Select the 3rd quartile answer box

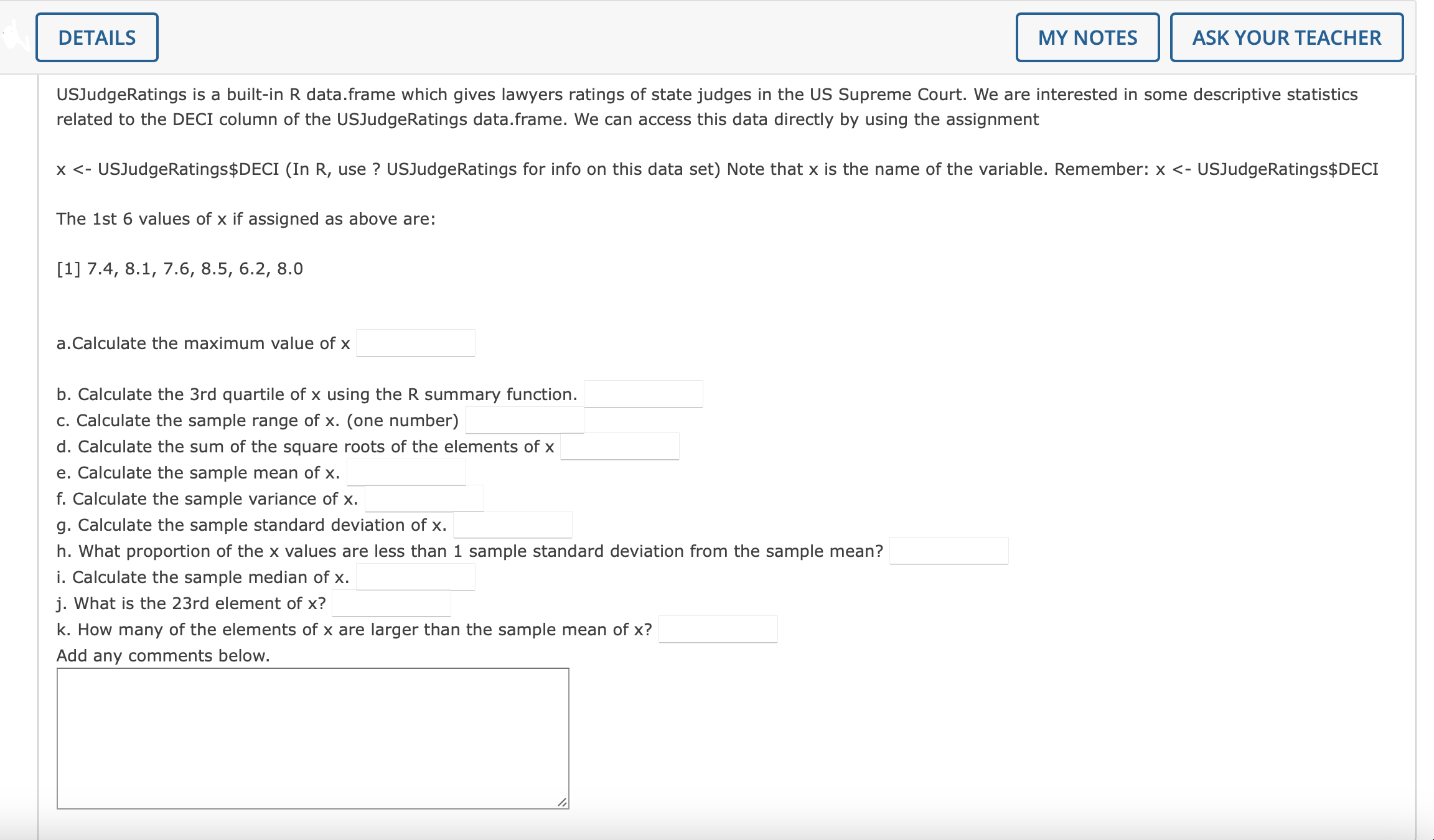point(644,393)
